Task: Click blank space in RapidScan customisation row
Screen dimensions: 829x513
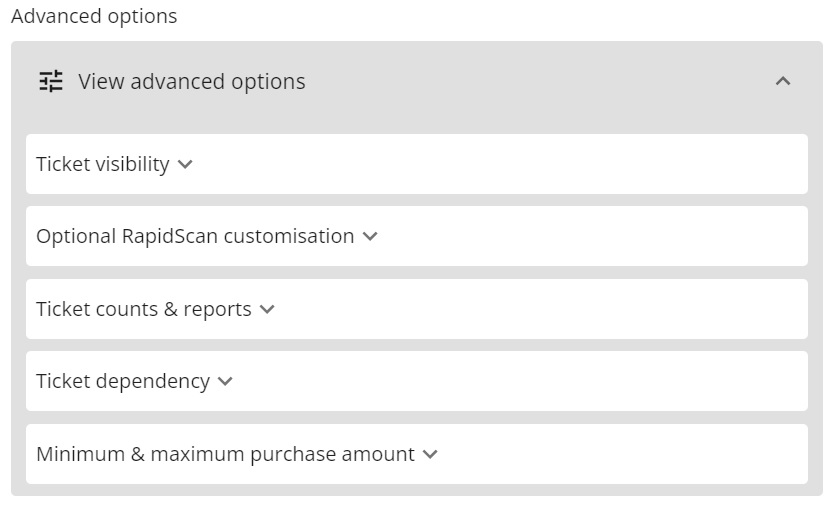Action: (600, 237)
